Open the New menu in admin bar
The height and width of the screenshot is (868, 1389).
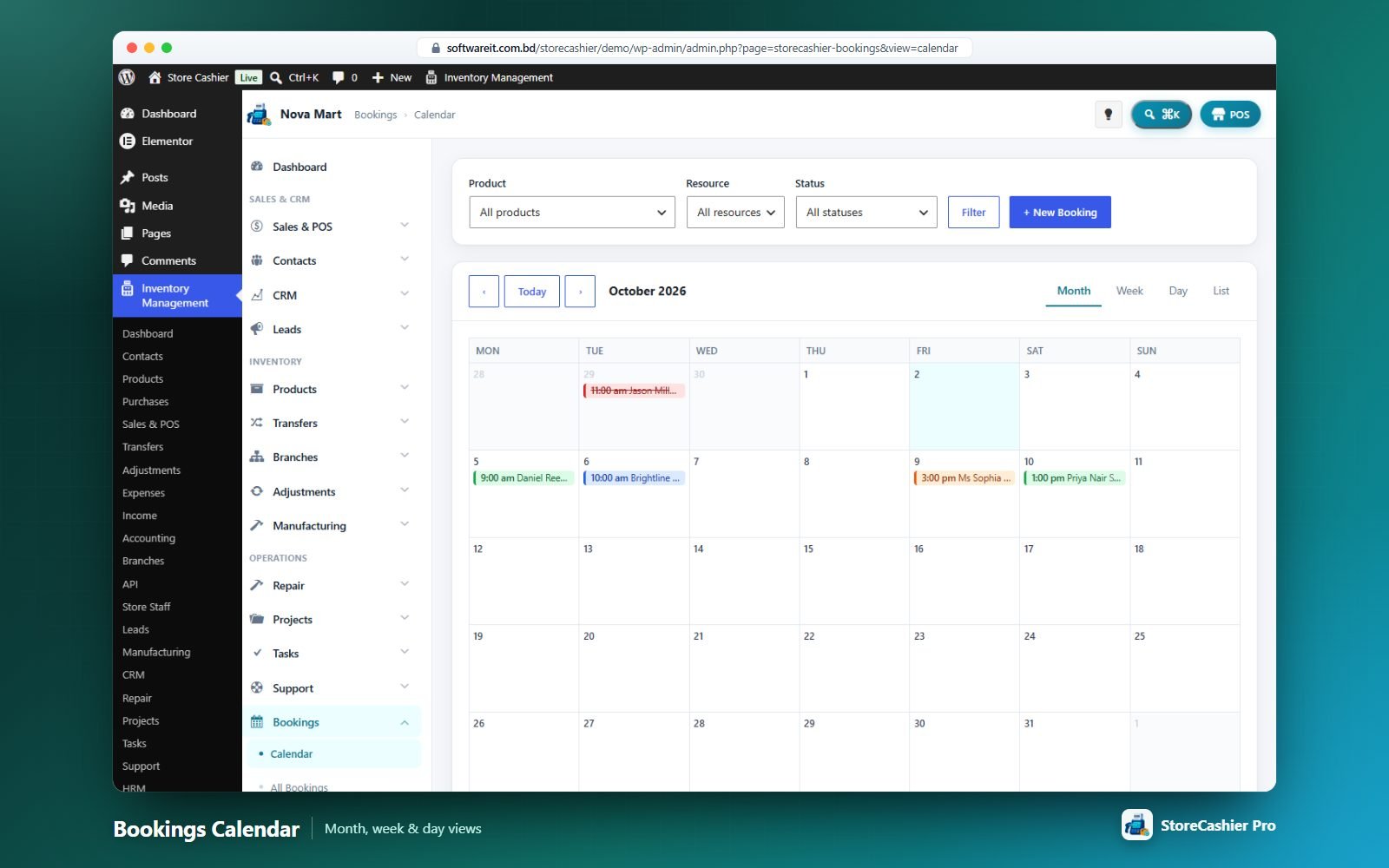pos(392,77)
